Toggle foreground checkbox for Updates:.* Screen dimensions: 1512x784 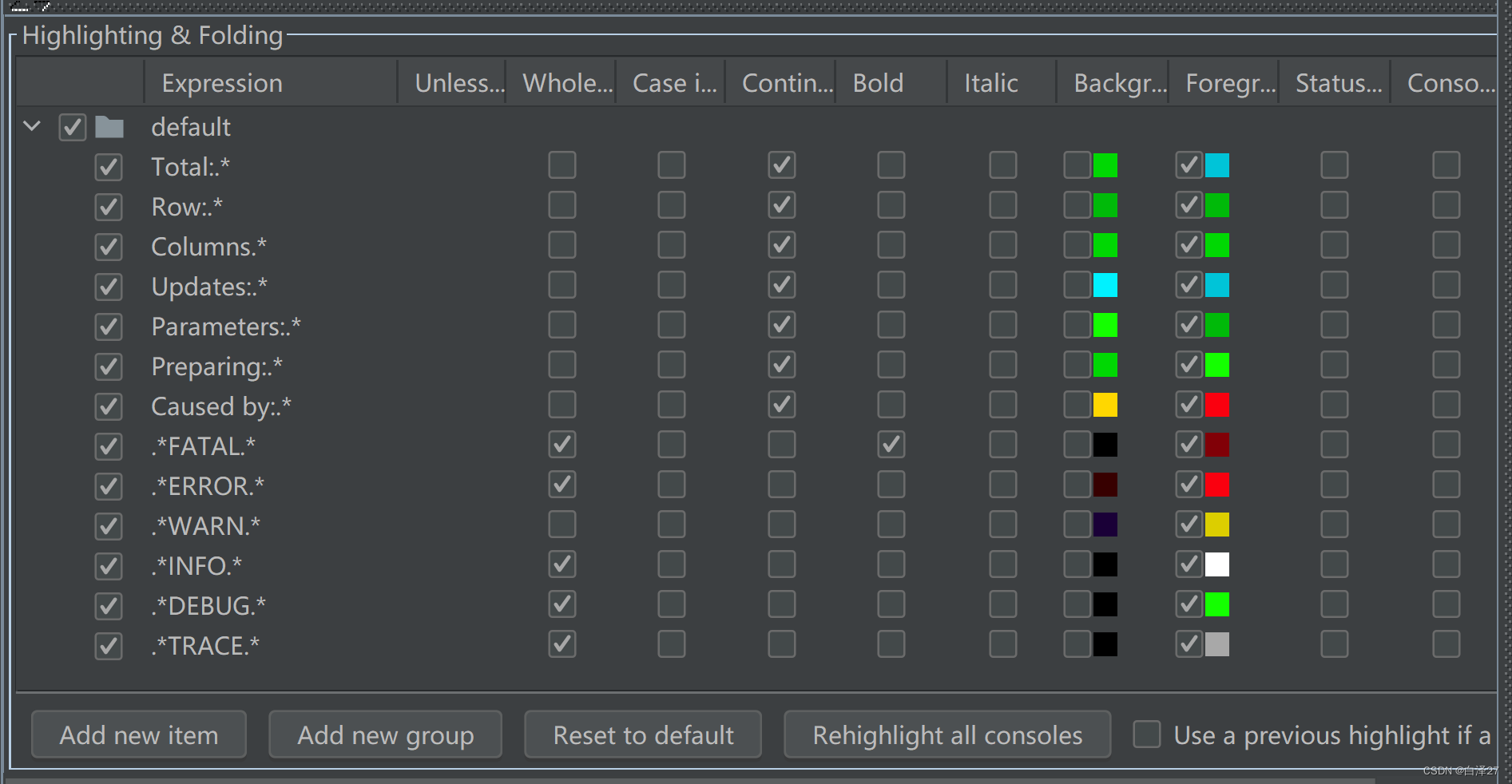1188,285
